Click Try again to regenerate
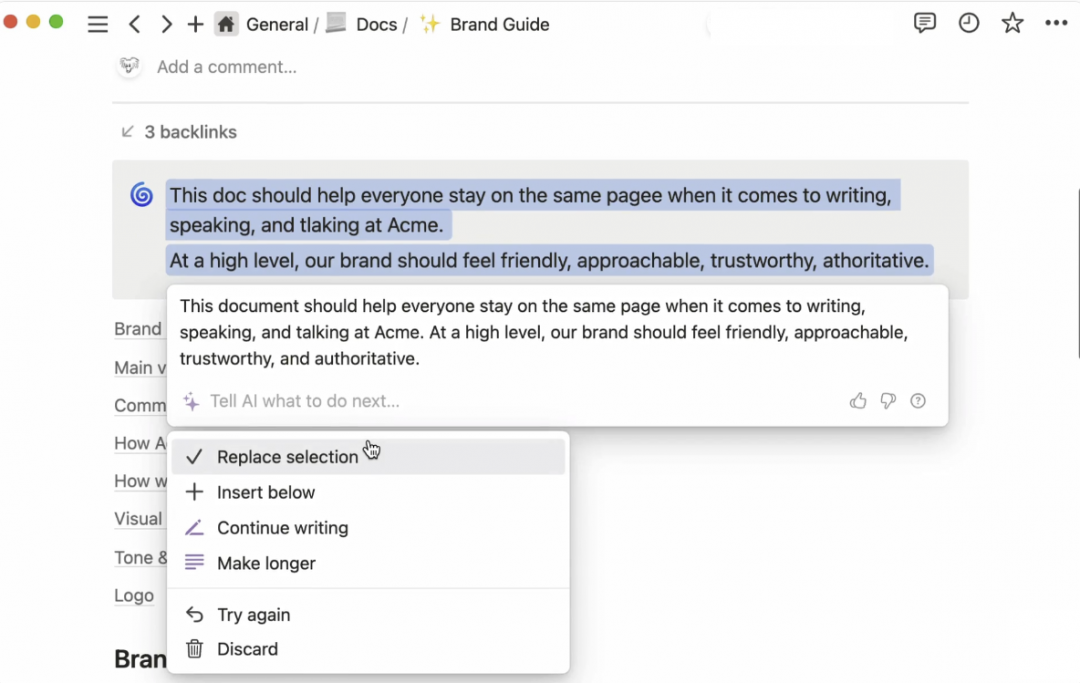Image resolution: width=1080 pixels, height=683 pixels. tap(253, 615)
